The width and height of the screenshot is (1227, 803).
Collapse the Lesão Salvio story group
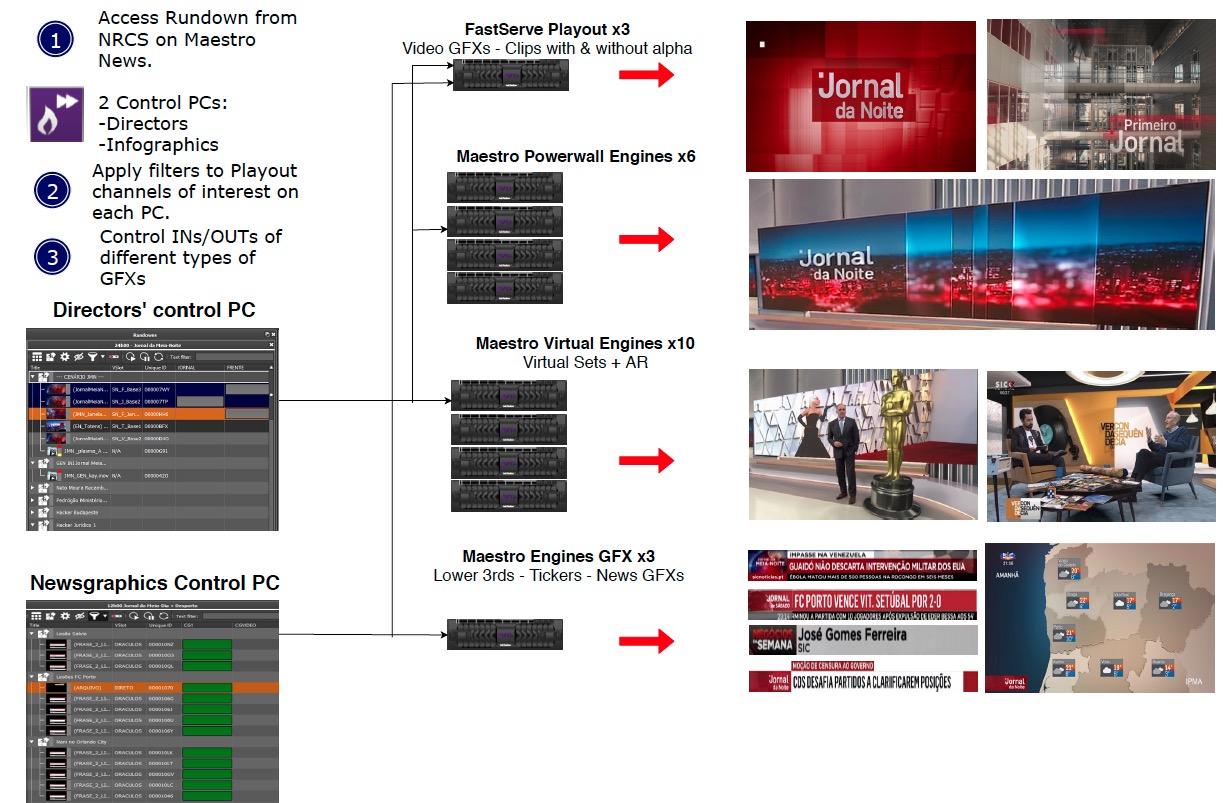pos(31,634)
